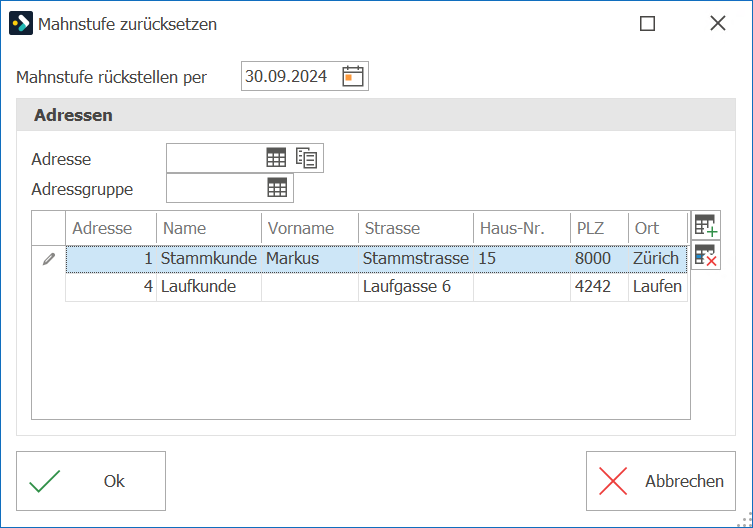Click the Adresse multi-select list icon

click(306, 158)
